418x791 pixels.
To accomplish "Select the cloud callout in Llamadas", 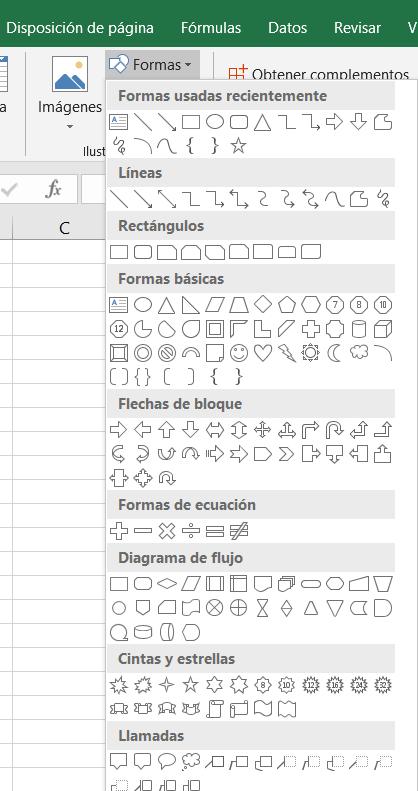I will tap(191, 760).
